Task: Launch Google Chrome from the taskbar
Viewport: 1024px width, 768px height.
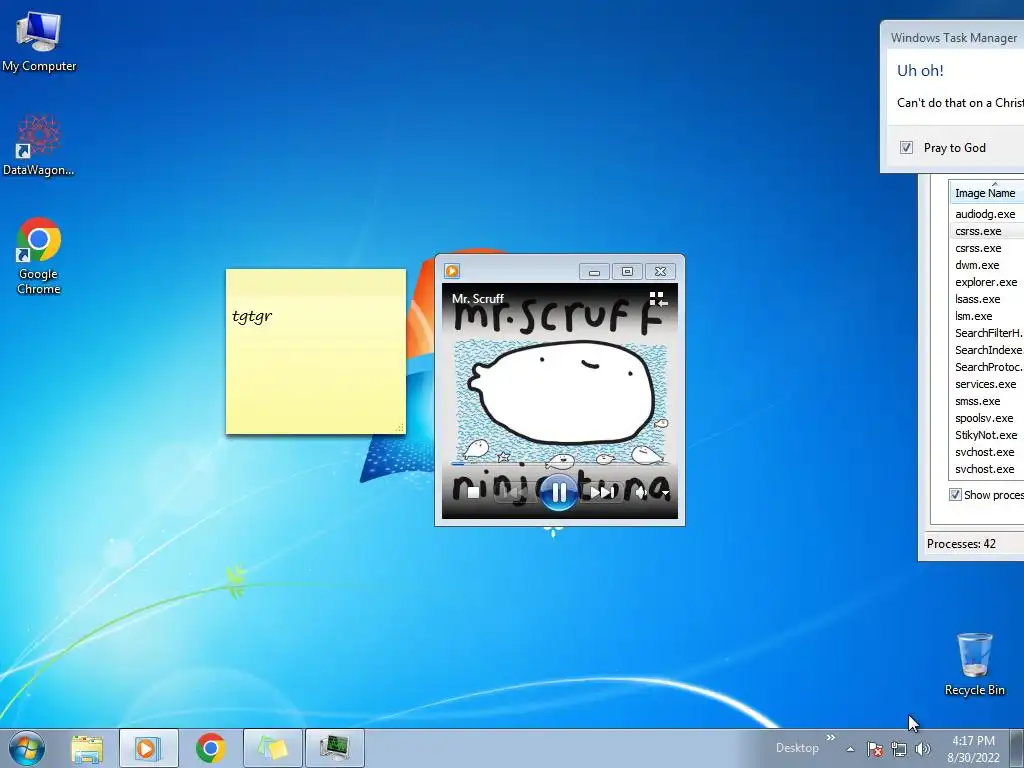Action: point(210,748)
